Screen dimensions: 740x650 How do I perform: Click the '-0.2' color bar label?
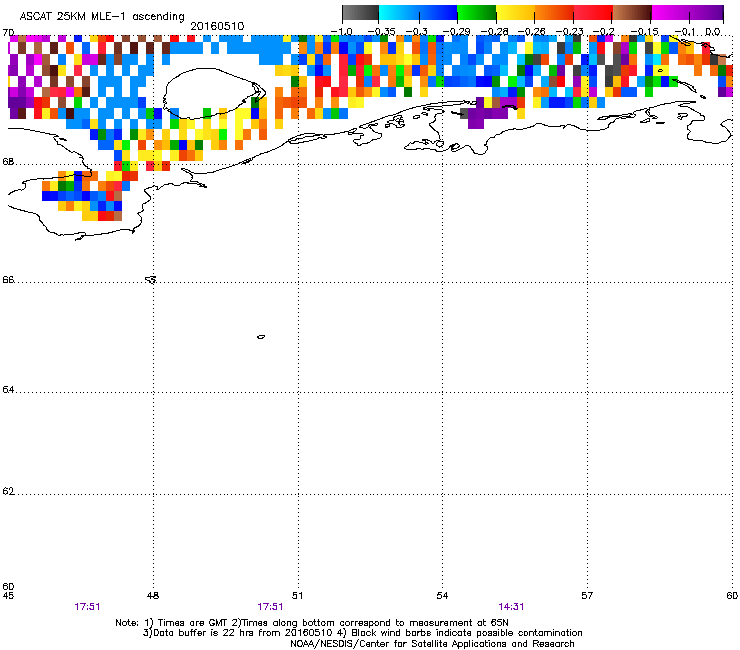[x=604, y=32]
